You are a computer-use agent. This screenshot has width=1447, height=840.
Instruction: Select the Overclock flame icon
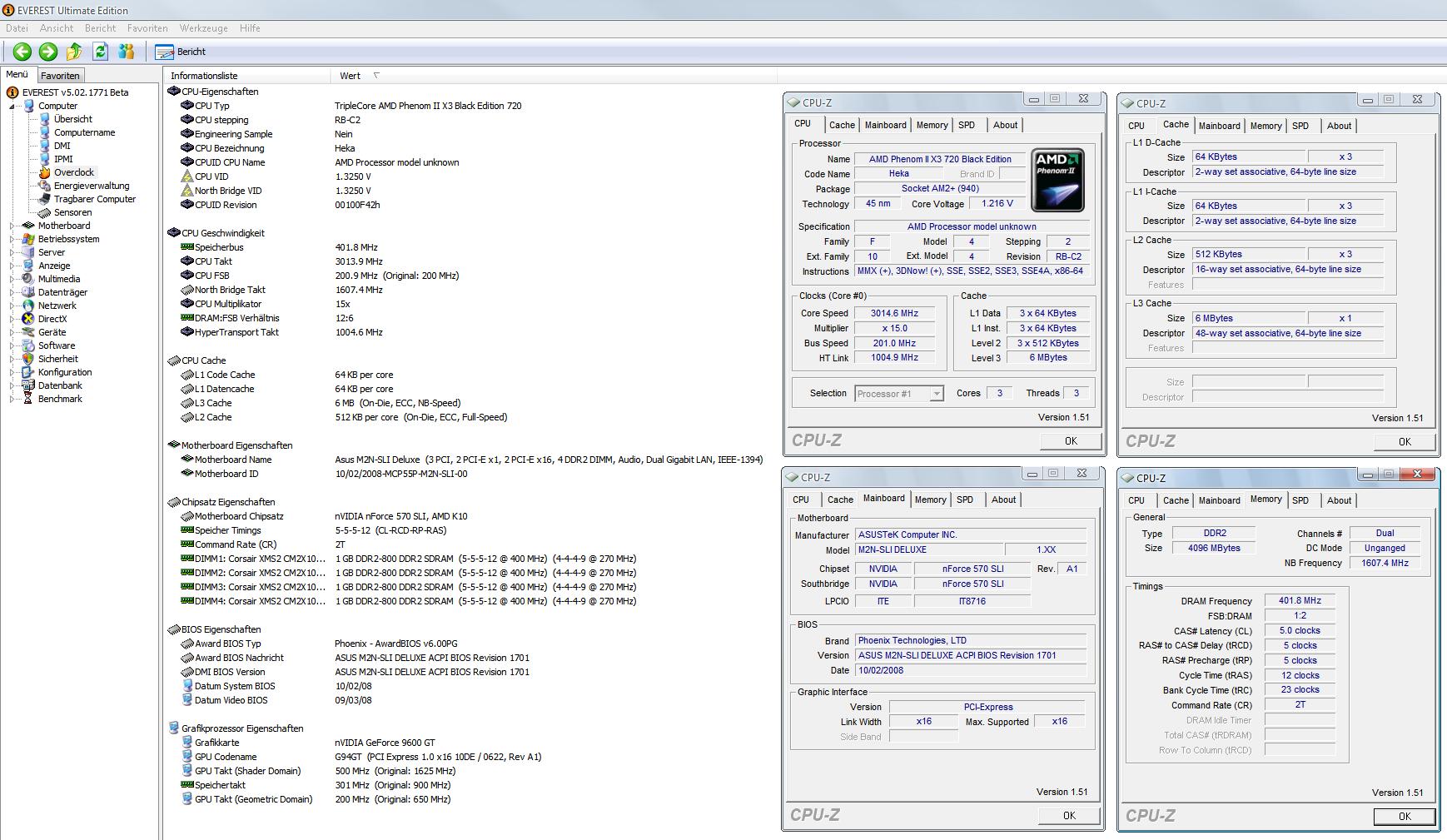click(x=45, y=172)
